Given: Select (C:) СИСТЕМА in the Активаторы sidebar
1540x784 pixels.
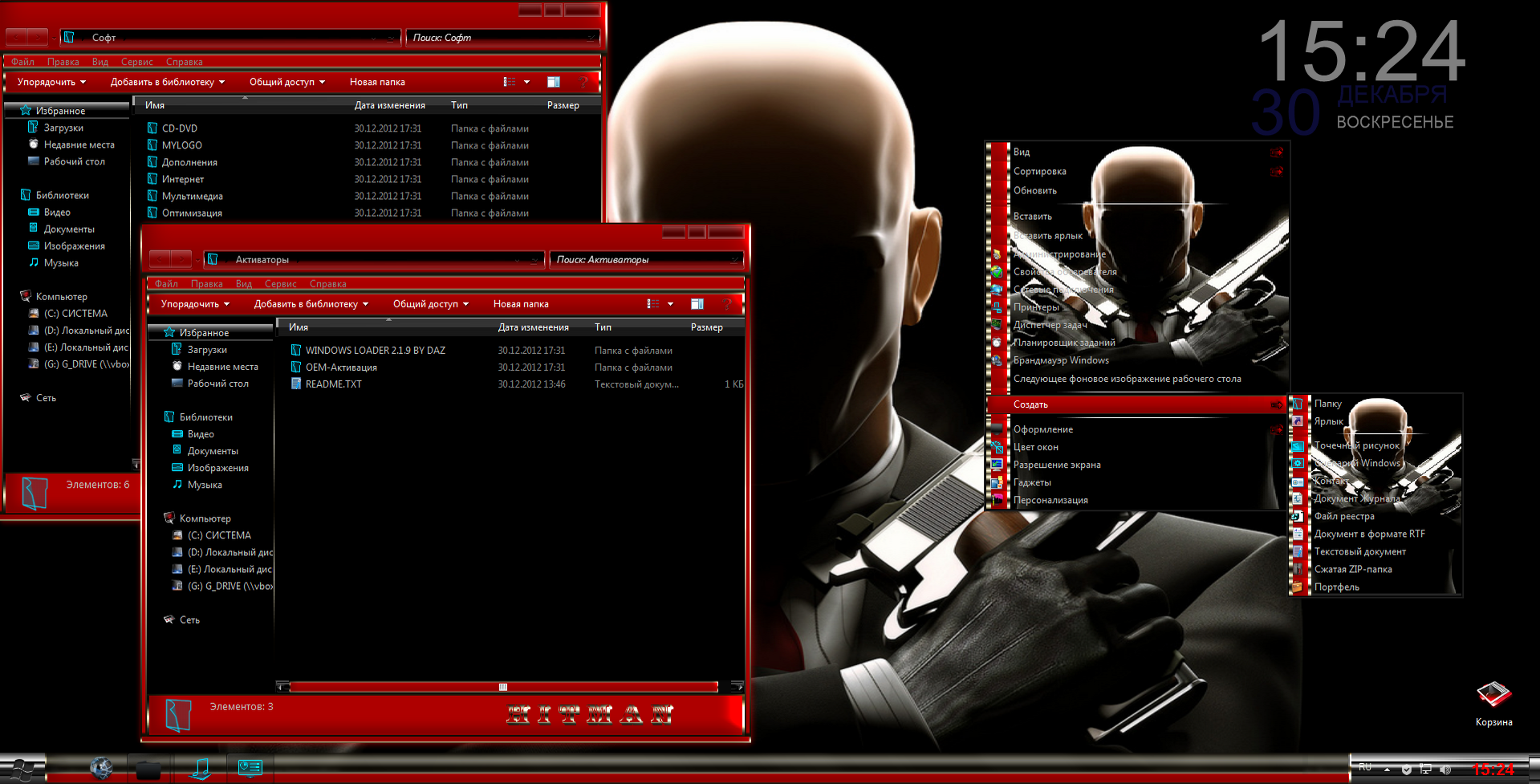Looking at the screenshot, I should tap(219, 536).
